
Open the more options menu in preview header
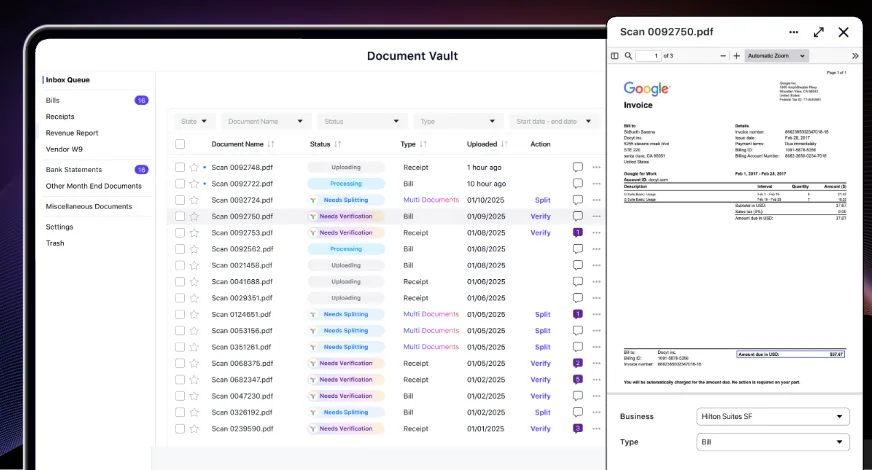[794, 32]
